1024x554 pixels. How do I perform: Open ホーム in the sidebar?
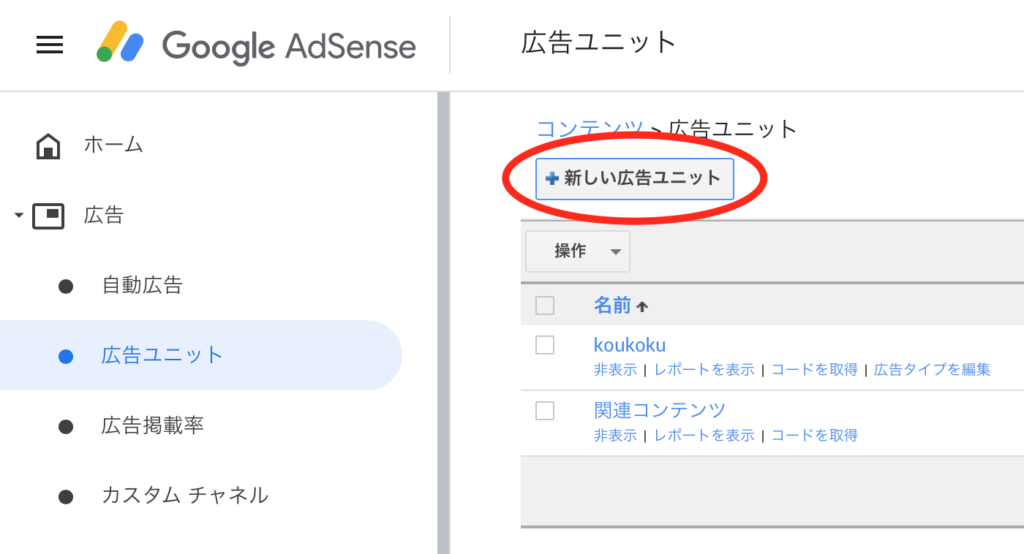point(113,144)
